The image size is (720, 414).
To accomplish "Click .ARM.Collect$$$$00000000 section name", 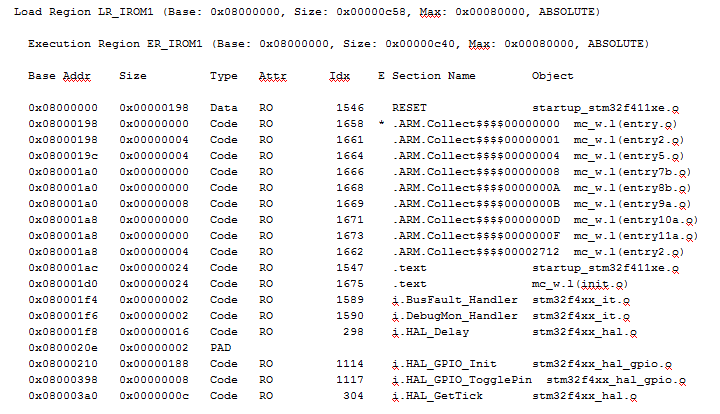I will (x=476, y=124).
